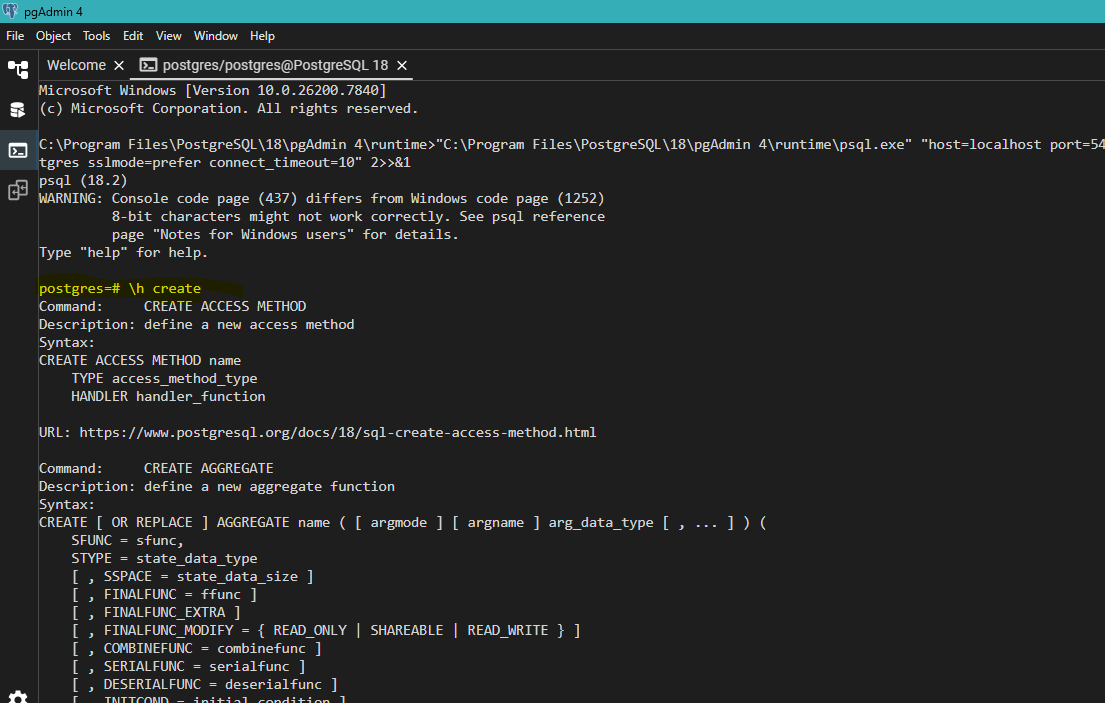
Task: Open the Schema Diff workspace icon
Action: coord(18,190)
